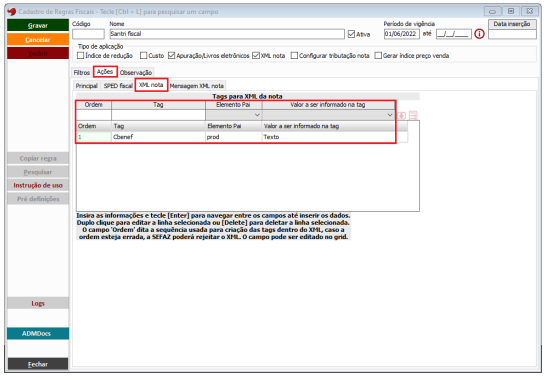Click the orange Cancelar button

tap(38, 39)
